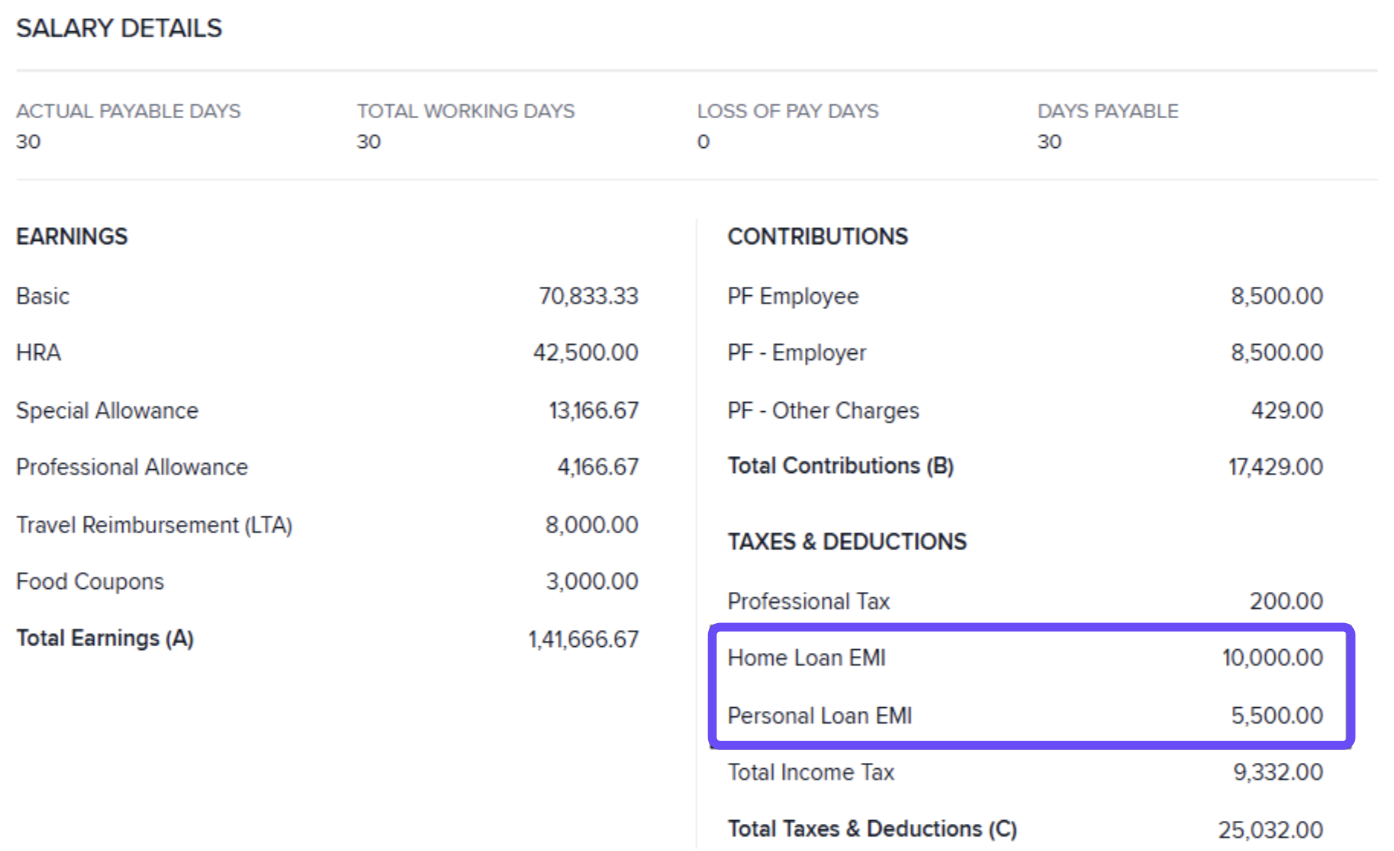Select the Total Earnings (A) amount
1394x851 pixels.
pos(583,639)
